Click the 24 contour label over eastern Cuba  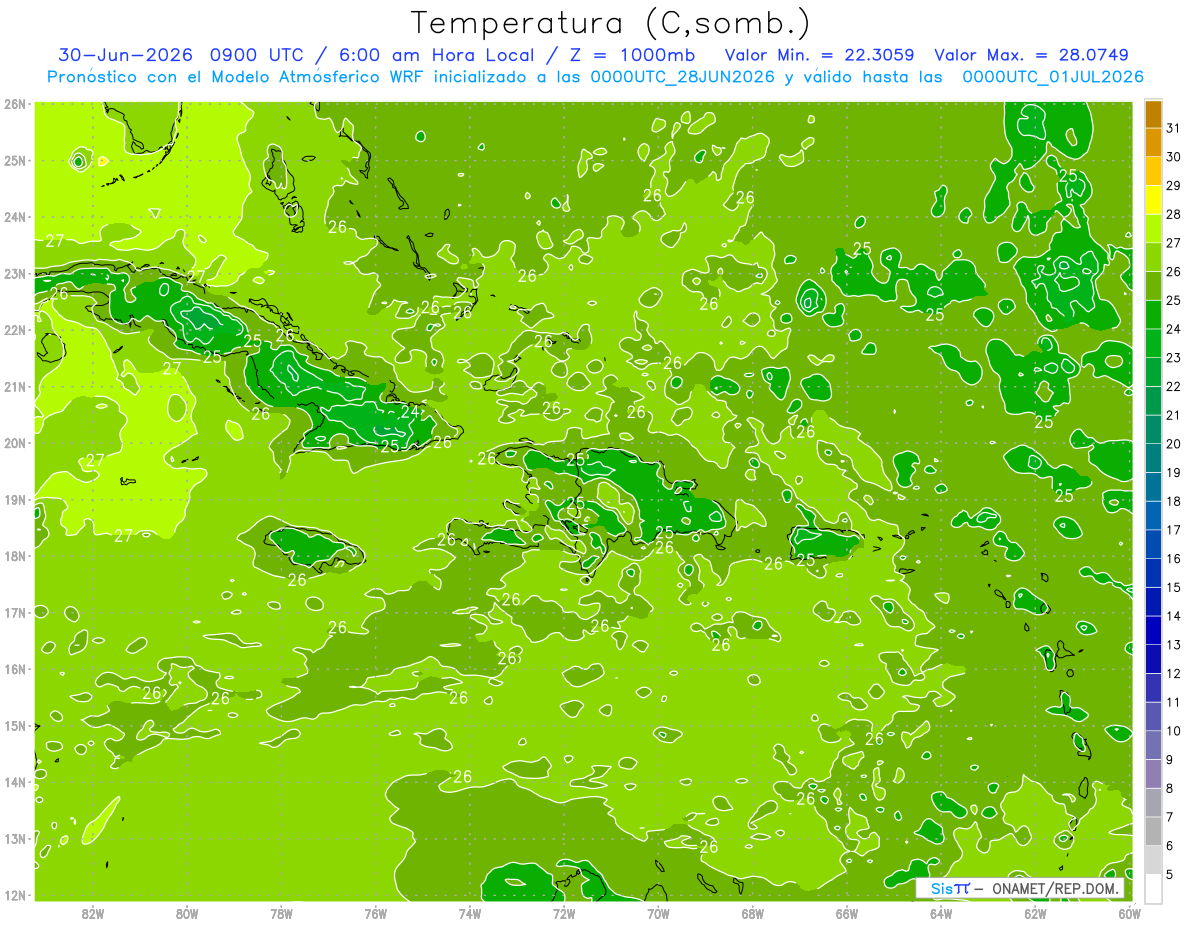tap(410, 411)
